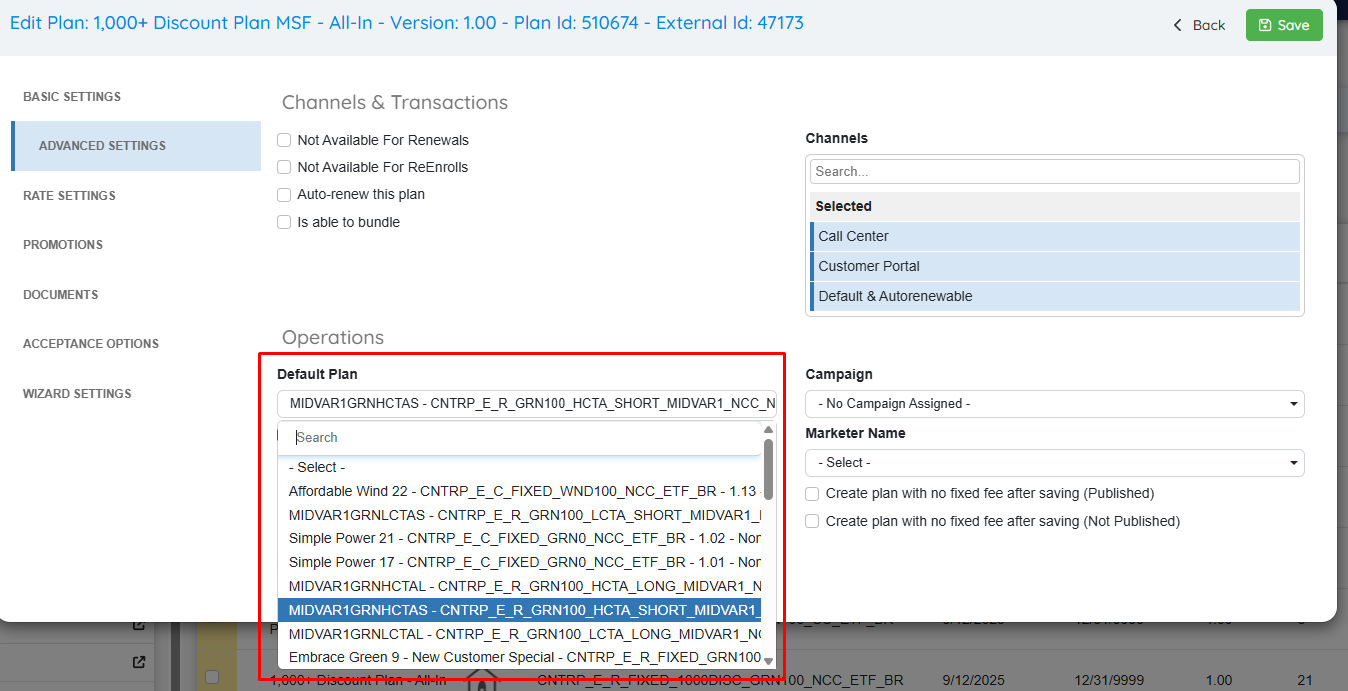Check create plan with no fixed fee (Not Published)
The height and width of the screenshot is (691, 1348).
click(x=813, y=521)
